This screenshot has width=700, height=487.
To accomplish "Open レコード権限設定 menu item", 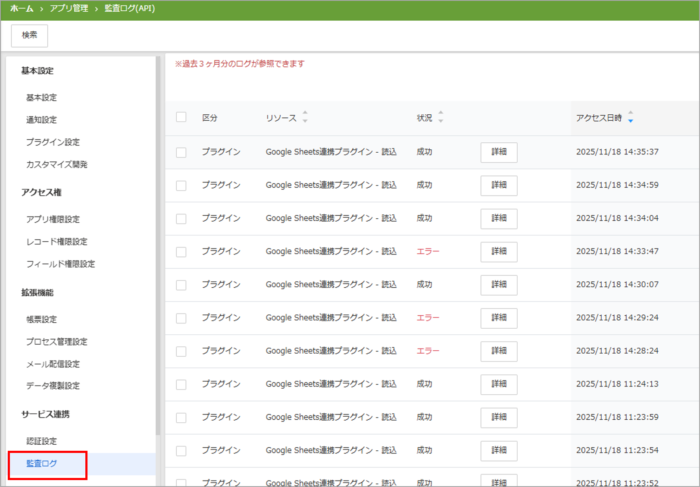I will pyautogui.click(x=57, y=242).
